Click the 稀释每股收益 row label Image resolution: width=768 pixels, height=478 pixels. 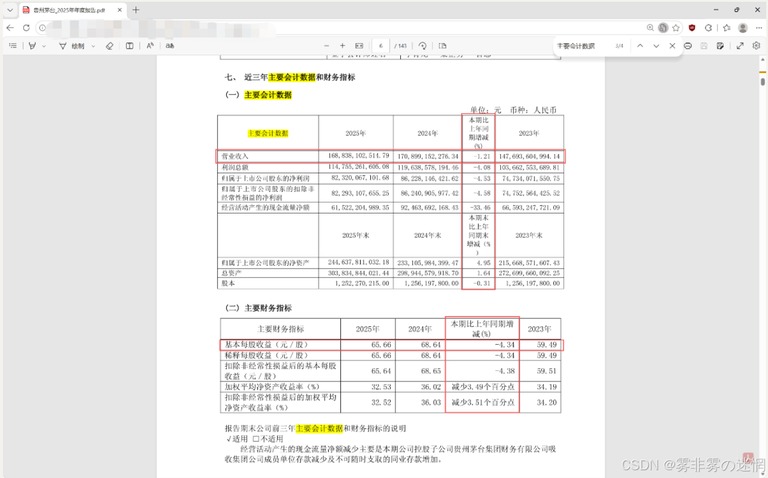(x=266, y=356)
